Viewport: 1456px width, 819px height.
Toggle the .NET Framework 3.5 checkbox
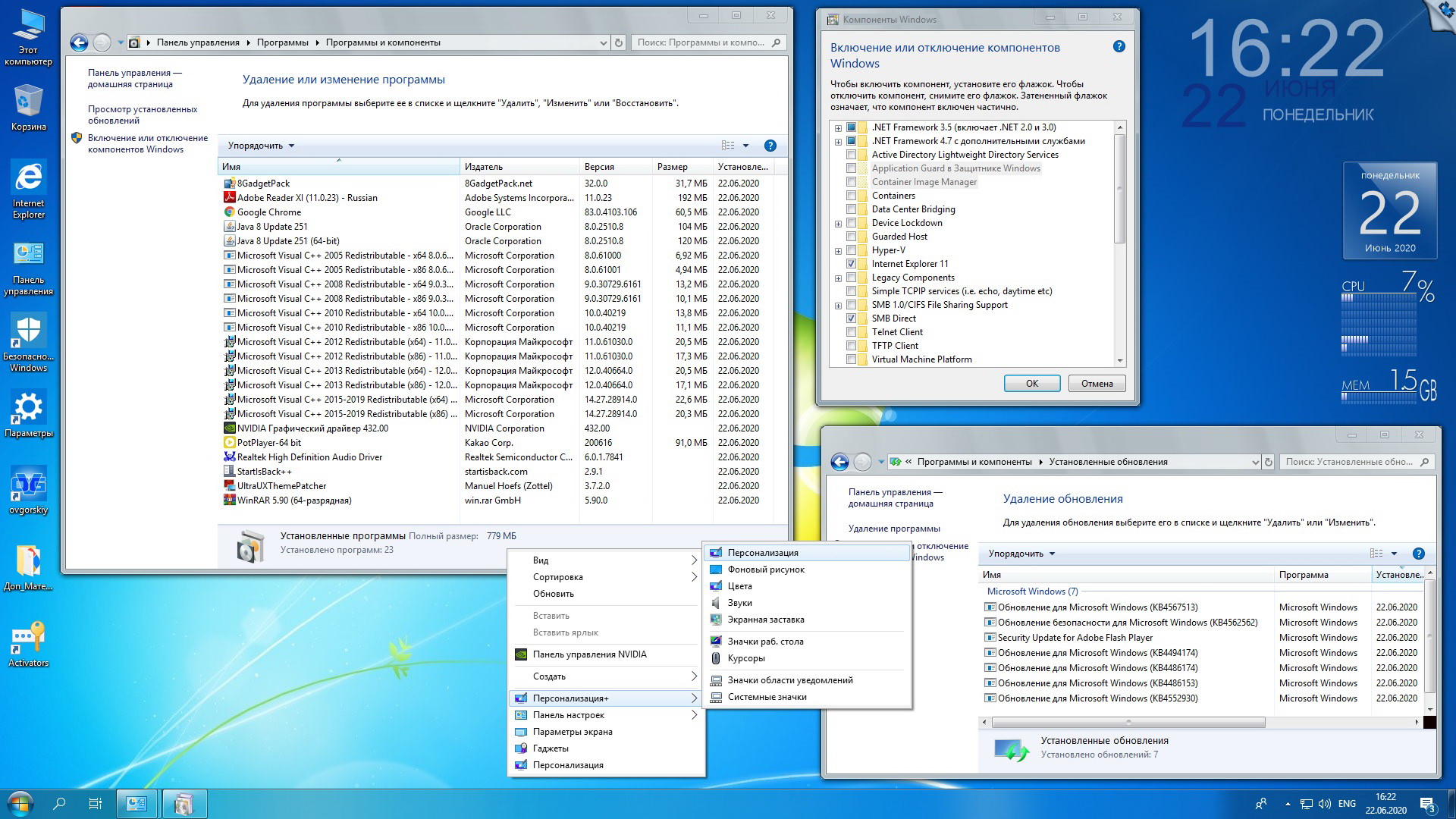point(851,127)
